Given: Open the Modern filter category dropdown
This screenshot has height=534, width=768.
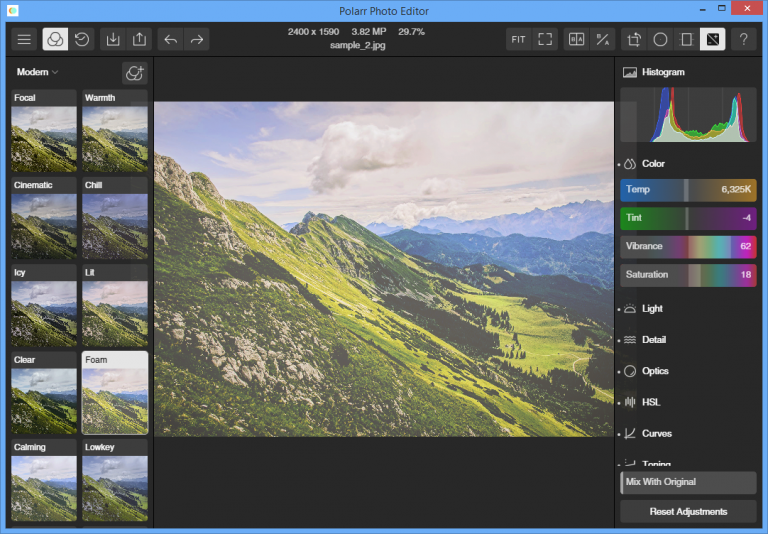Looking at the screenshot, I should click(x=38, y=72).
